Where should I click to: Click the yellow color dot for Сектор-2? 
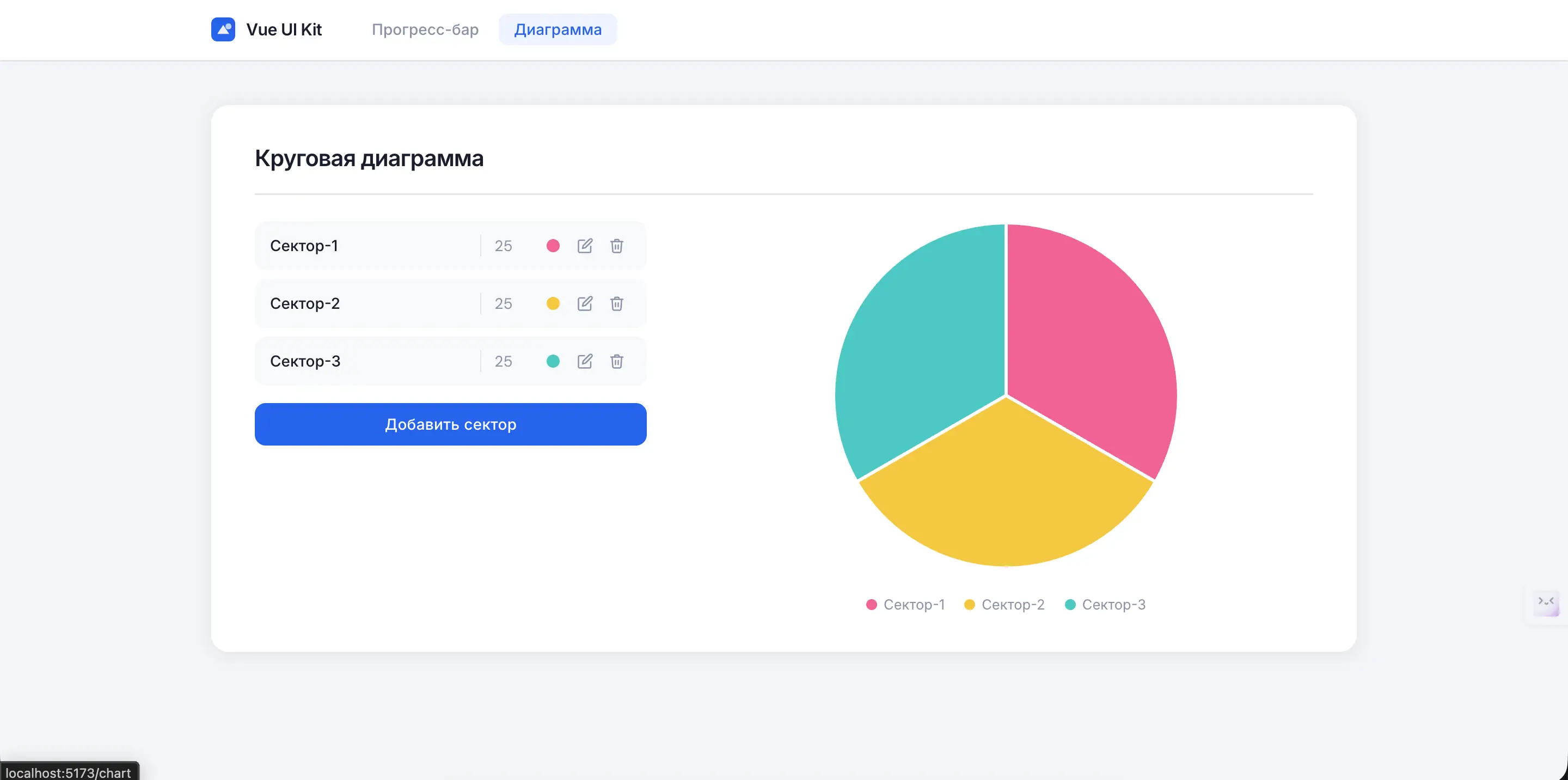click(x=553, y=303)
